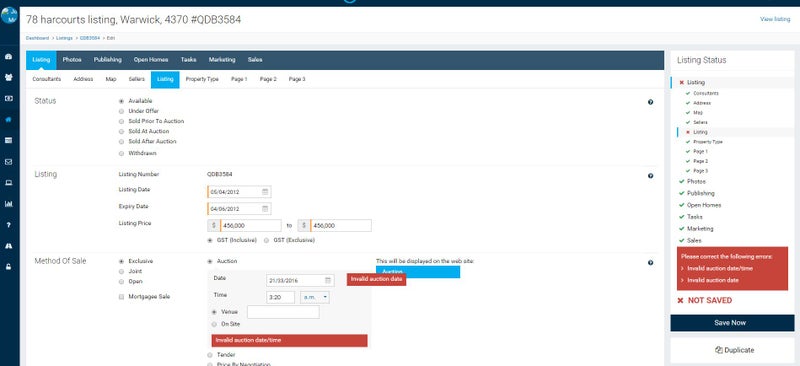Open the Listing Date calendar picker
The height and width of the screenshot is (366, 800).
tap(265, 192)
